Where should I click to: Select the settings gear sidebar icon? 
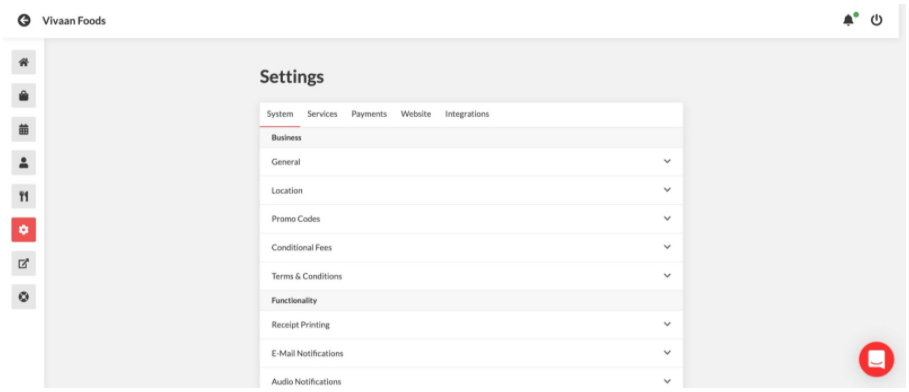24,230
